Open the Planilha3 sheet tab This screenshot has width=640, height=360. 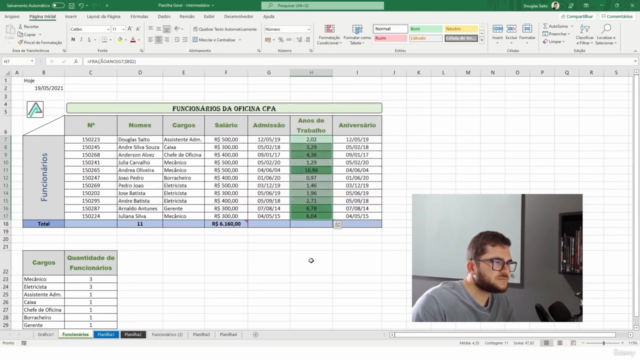201,334
